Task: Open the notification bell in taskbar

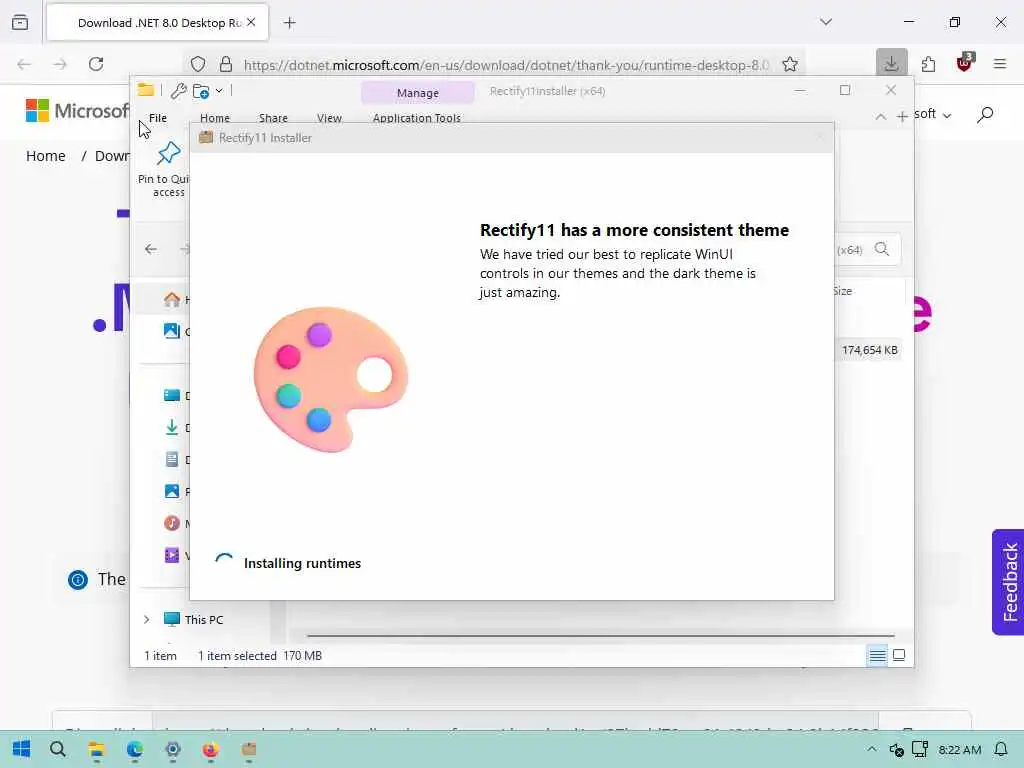Action: [x=1000, y=749]
